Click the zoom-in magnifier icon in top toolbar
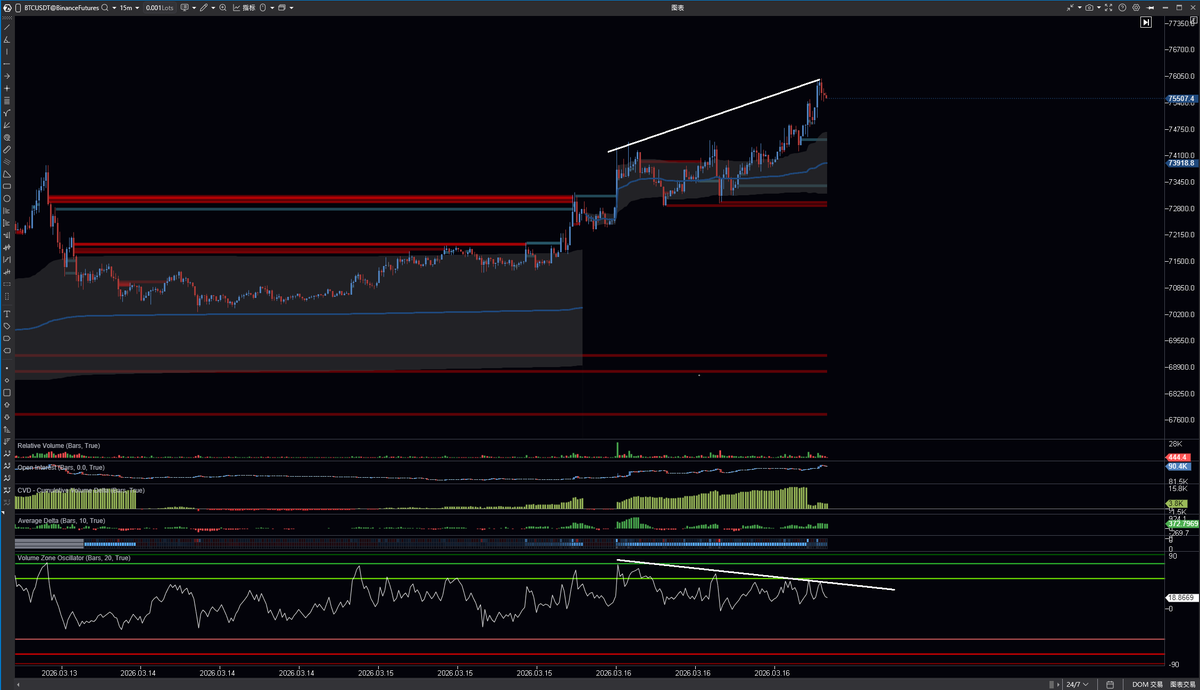 click(x=223, y=7)
